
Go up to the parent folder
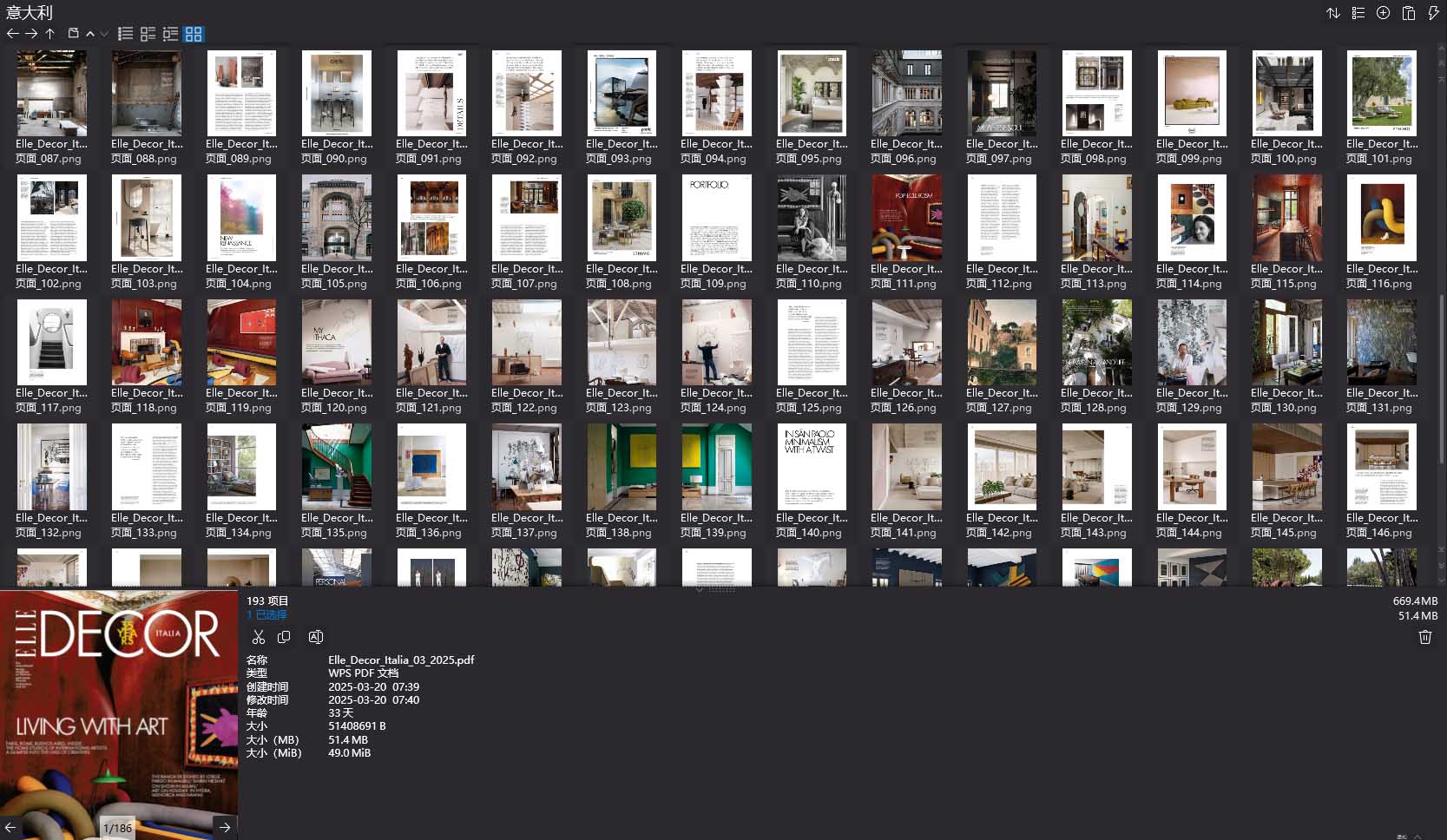50,34
